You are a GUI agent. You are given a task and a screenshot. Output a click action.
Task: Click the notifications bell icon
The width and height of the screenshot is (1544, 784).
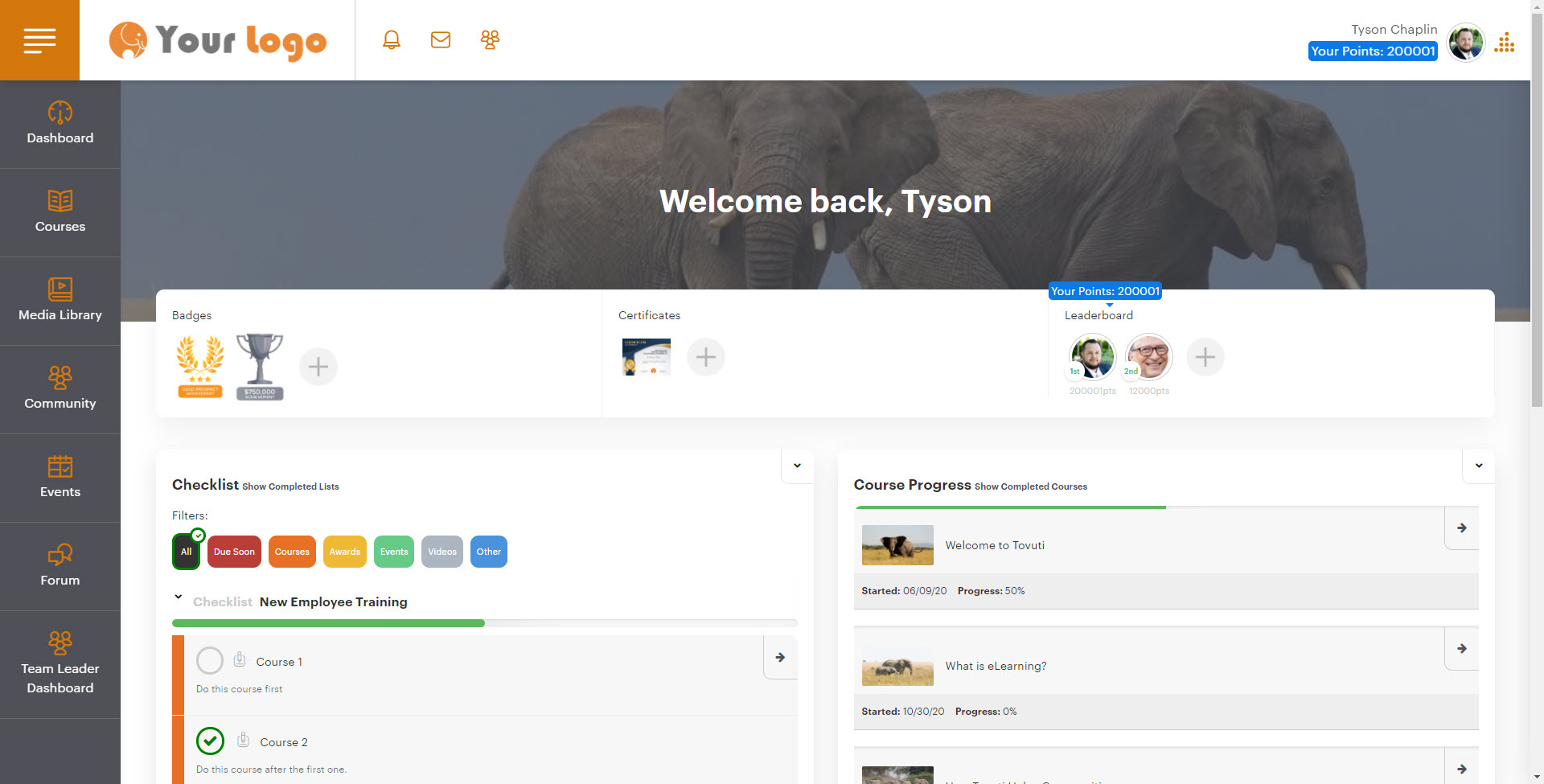click(x=392, y=39)
